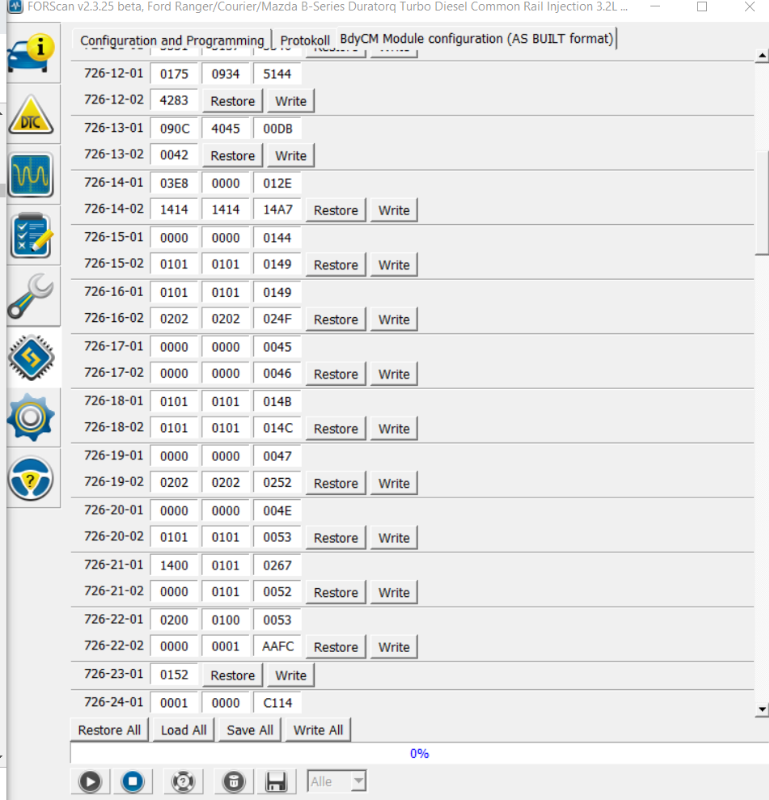Click Restore for block 726-18-02

[x=336, y=429]
